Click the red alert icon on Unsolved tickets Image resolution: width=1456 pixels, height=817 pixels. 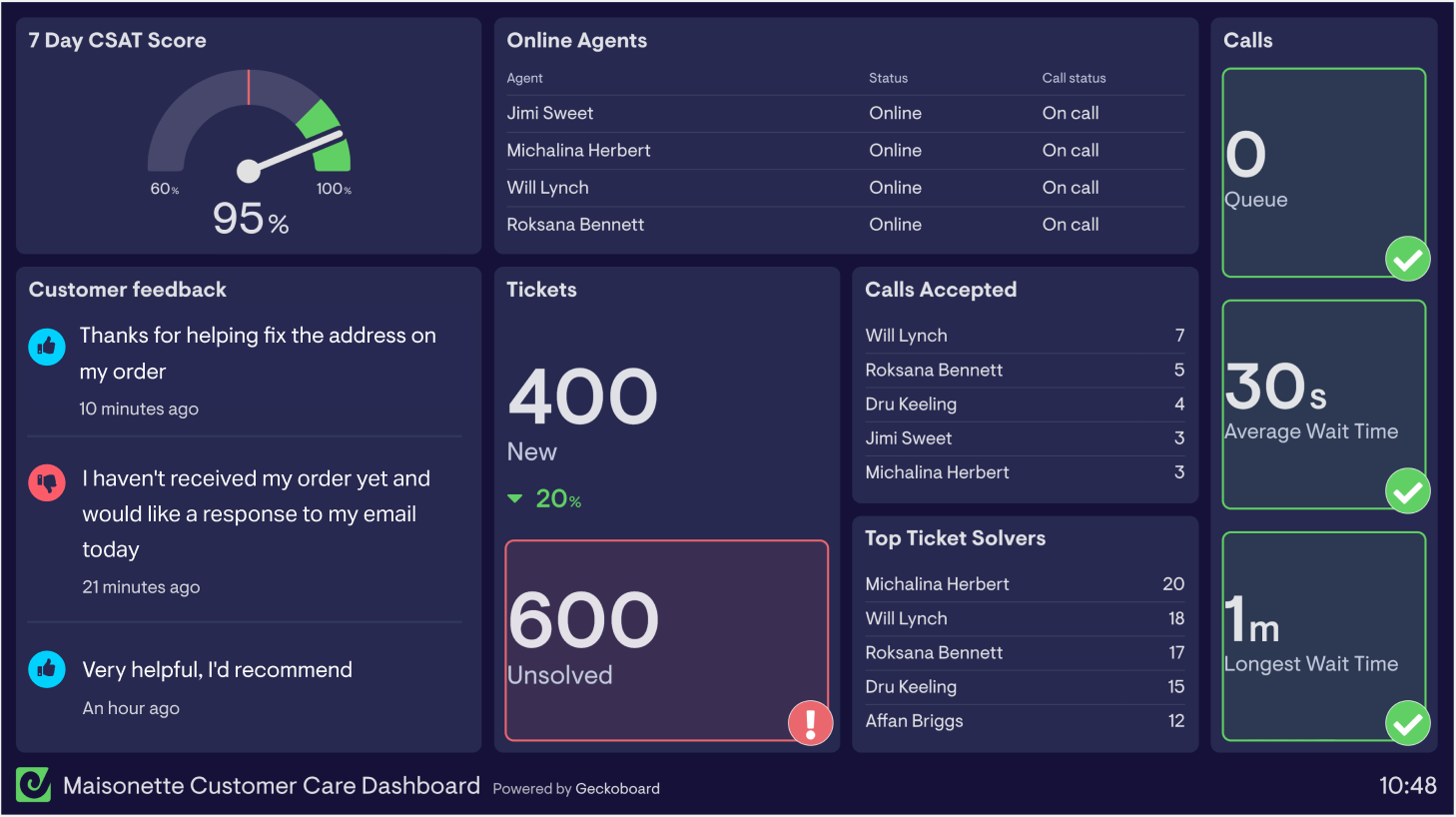coord(810,722)
